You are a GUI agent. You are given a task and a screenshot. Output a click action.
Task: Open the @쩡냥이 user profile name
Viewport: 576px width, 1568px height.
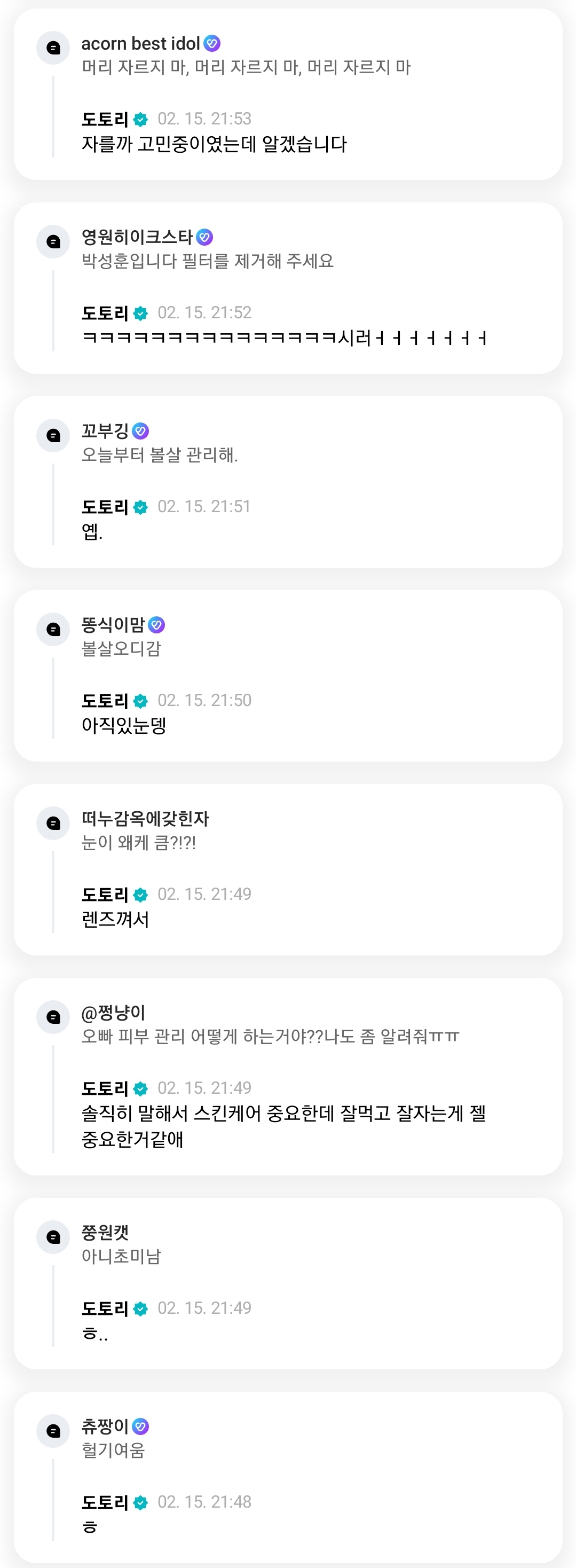click(x=113, y=1012)
